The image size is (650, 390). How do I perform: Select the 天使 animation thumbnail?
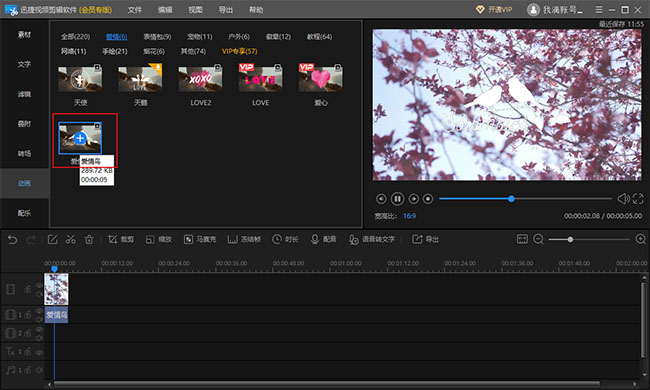pyautogui.click(x=80, y=78)
